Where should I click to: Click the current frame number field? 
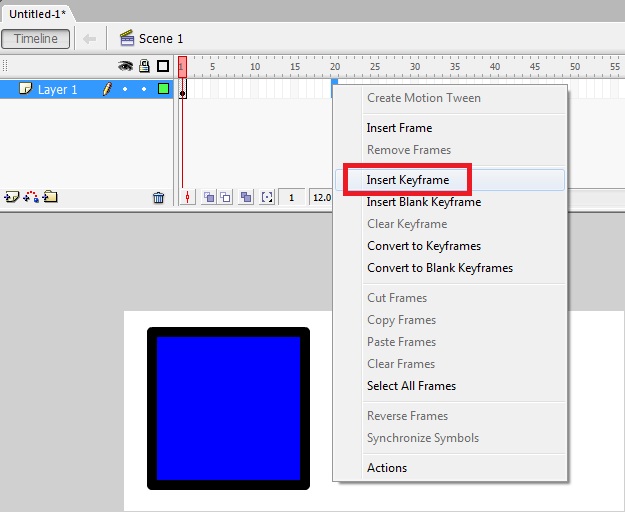click(291, 198)
